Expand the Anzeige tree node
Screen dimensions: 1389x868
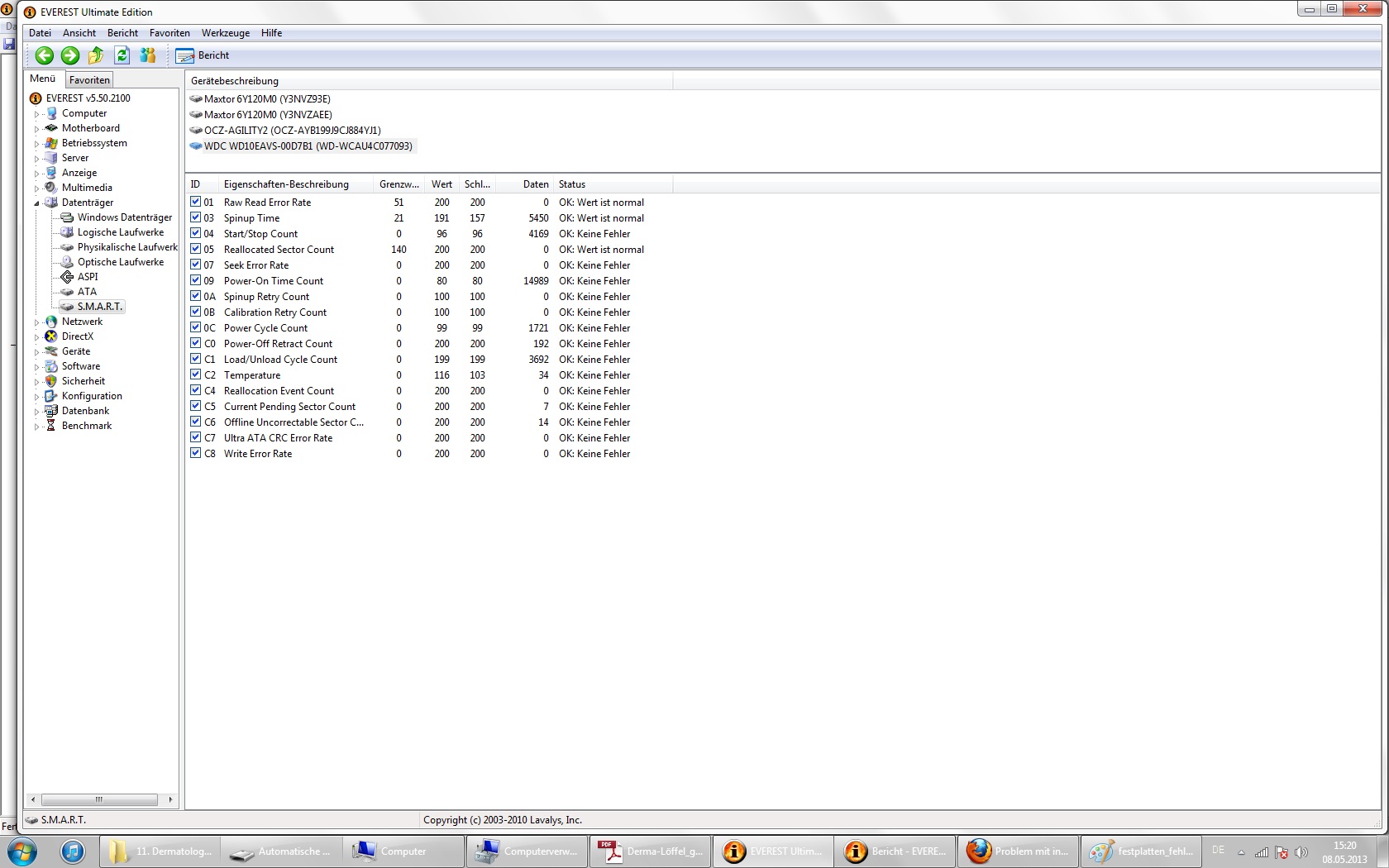tap(36, 174)
